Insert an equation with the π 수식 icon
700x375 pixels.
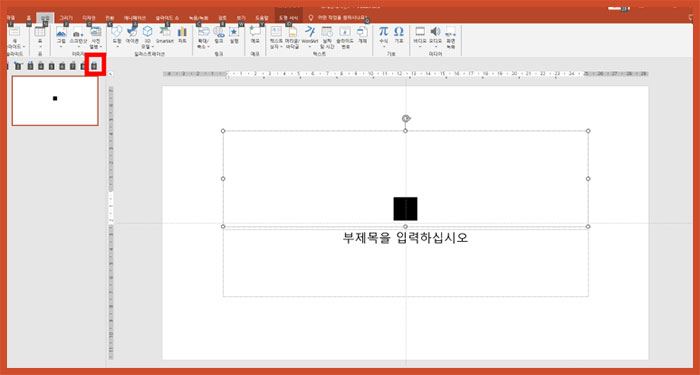(383, 32)
